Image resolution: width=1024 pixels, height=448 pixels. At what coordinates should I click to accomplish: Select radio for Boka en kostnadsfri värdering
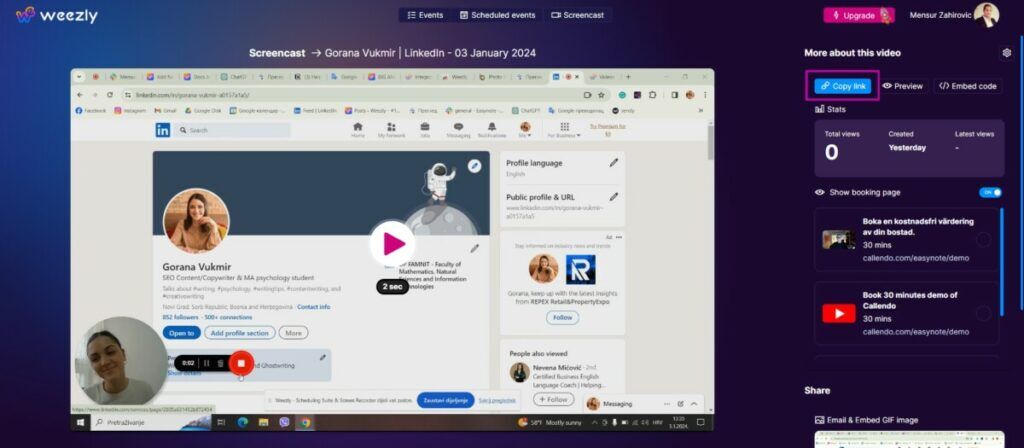pos(983,240)
